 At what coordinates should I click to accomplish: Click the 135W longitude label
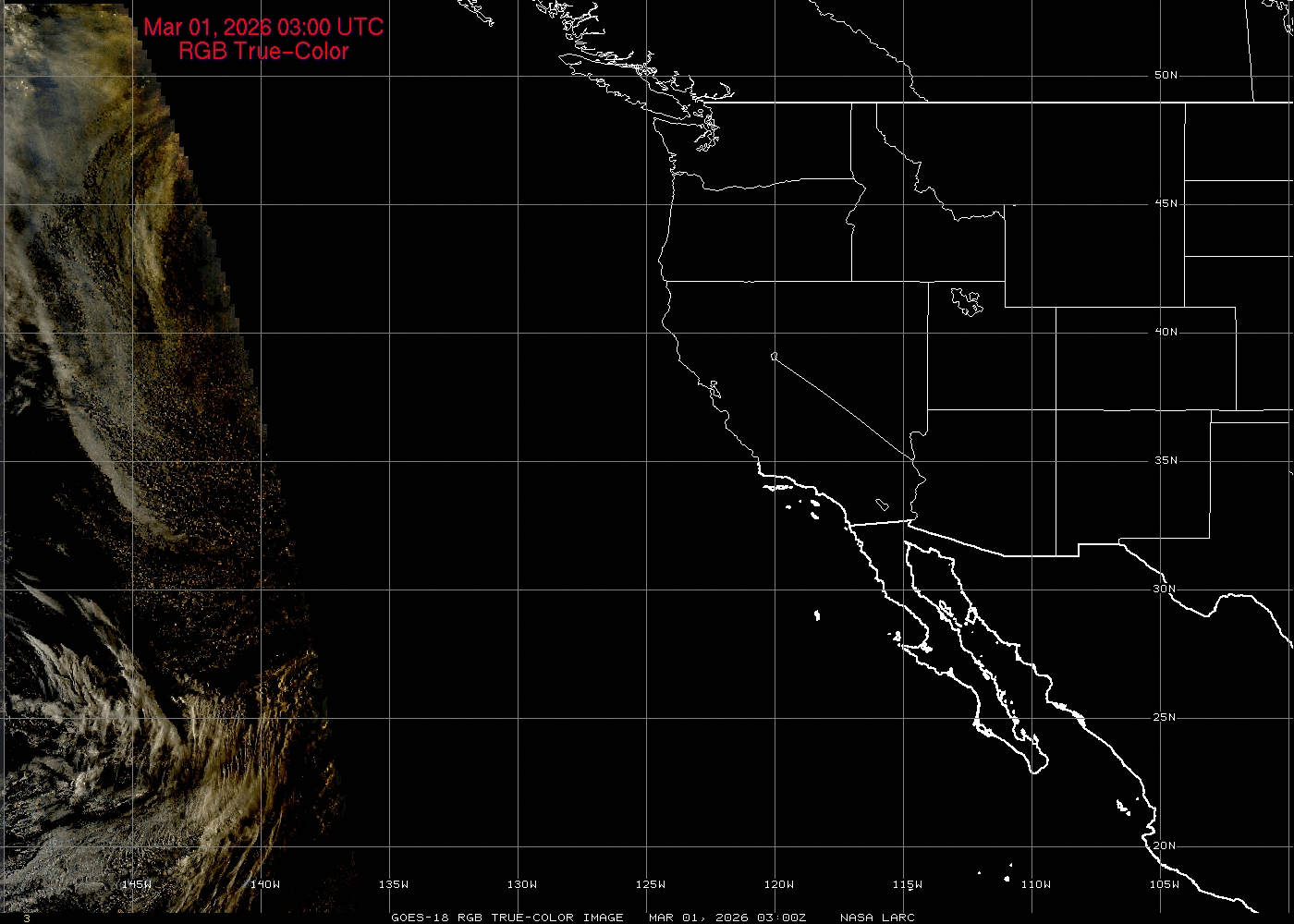tap(393, 884)
